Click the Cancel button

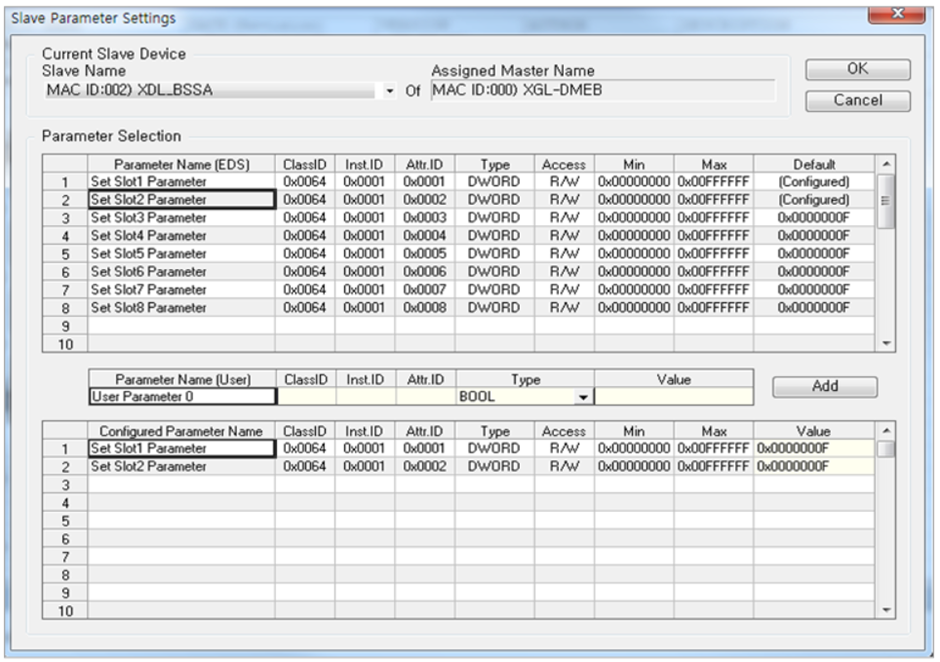[x=857, y=101]
